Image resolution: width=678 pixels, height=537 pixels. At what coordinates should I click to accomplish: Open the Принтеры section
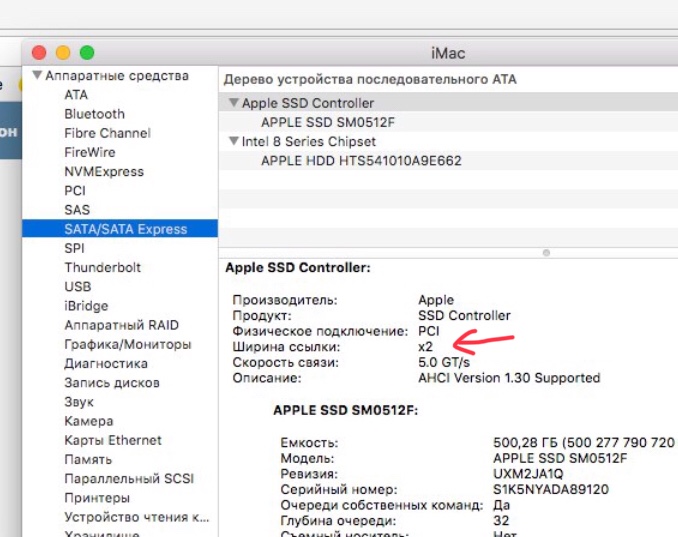[x=97, y=498]
